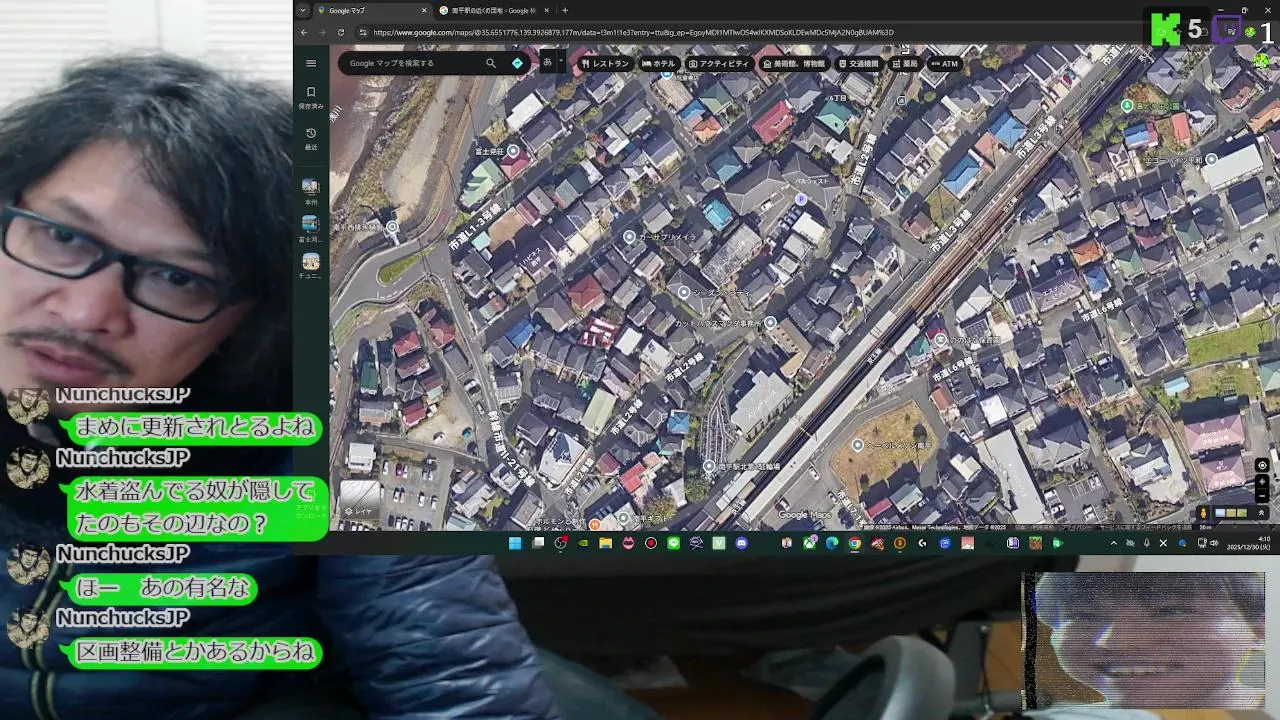Zoom out with the minus button
1280x720 pixels.
click(x=1263, y=496)
